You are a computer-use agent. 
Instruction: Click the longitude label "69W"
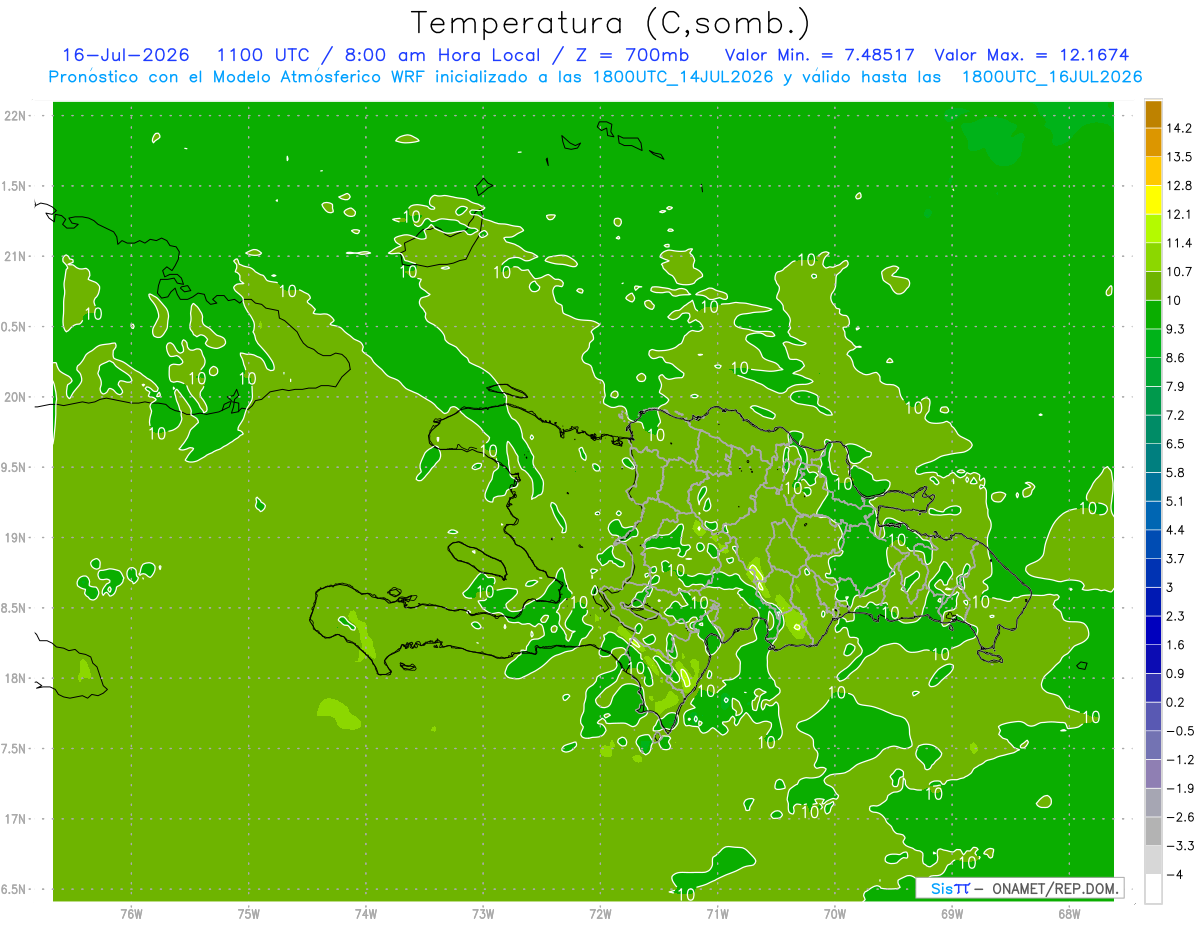click(x=952, y=914)
